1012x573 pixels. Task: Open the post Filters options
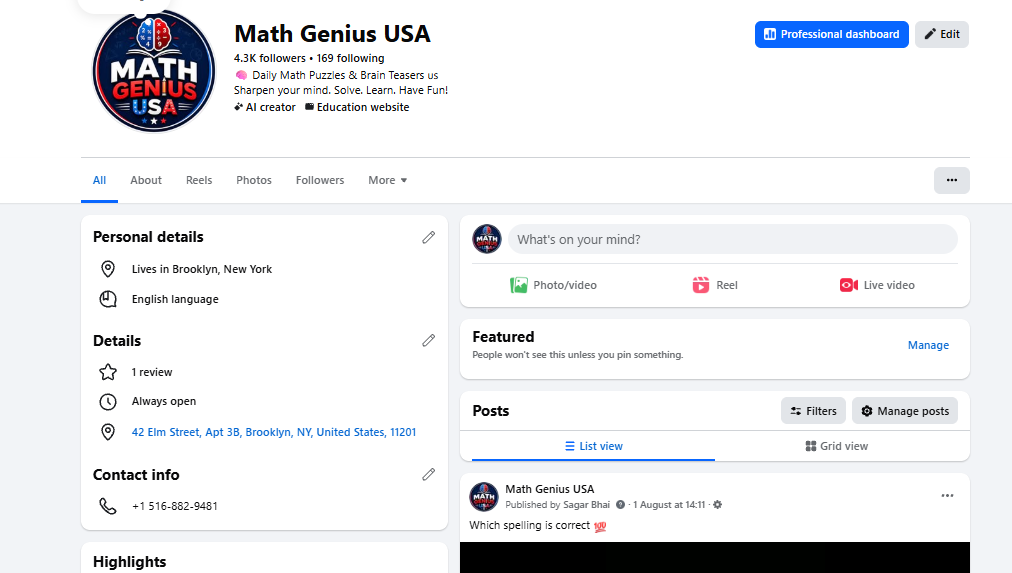813,411
